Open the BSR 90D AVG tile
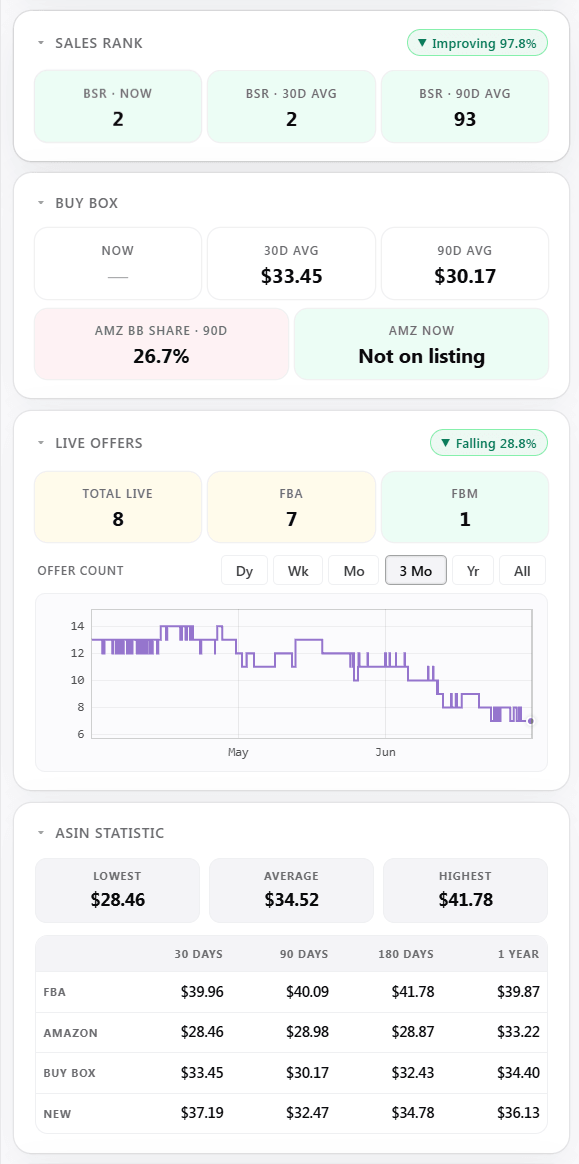This screenshot has height=1164, width=579. click(465, 106)
